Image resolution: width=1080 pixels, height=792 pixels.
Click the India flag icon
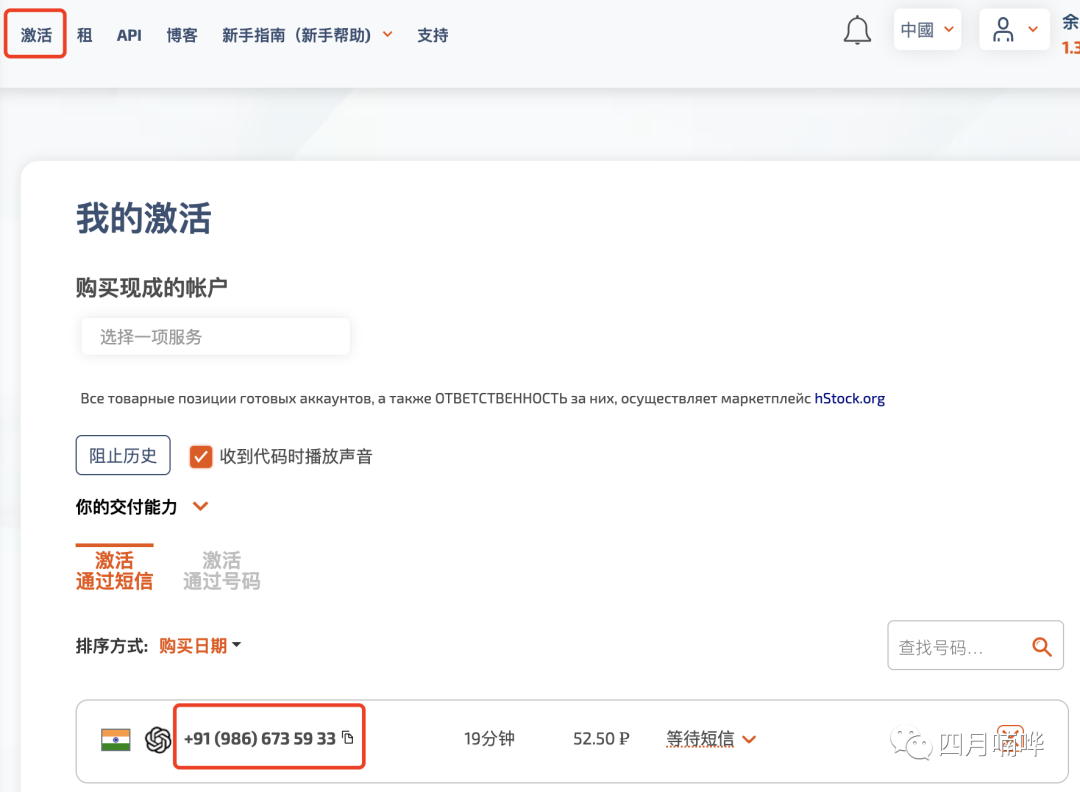pyautogui.click(x=116, y=739)
